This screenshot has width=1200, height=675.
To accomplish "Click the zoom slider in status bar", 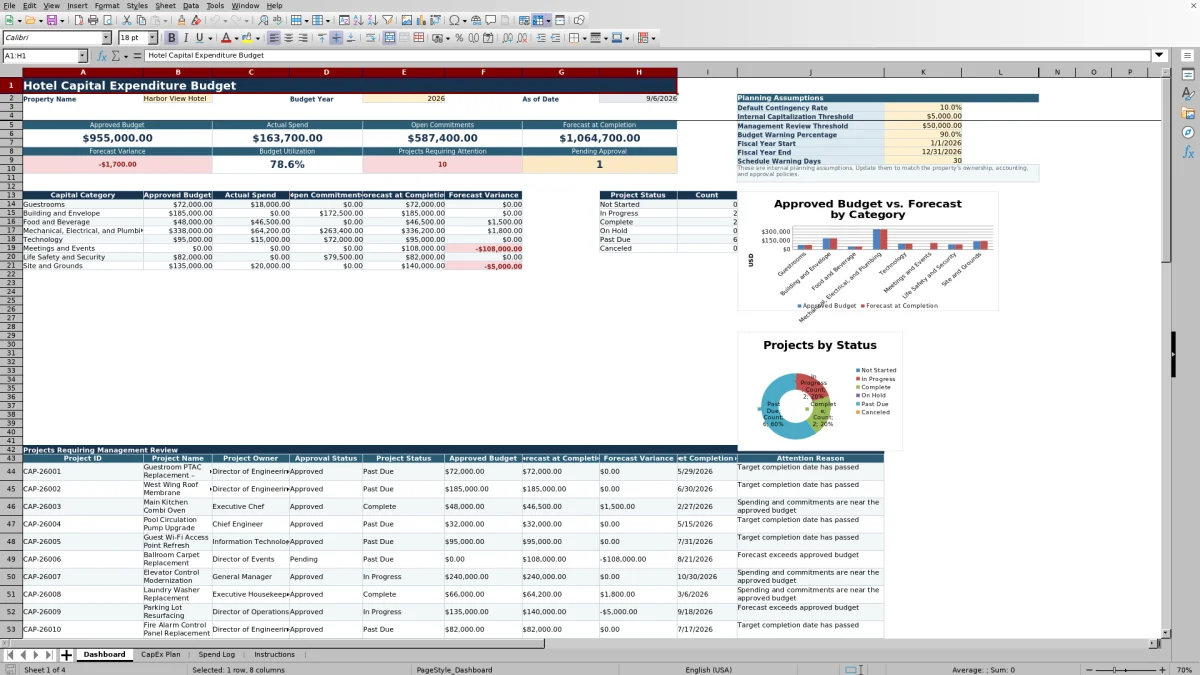I will tap(1126, 669).
